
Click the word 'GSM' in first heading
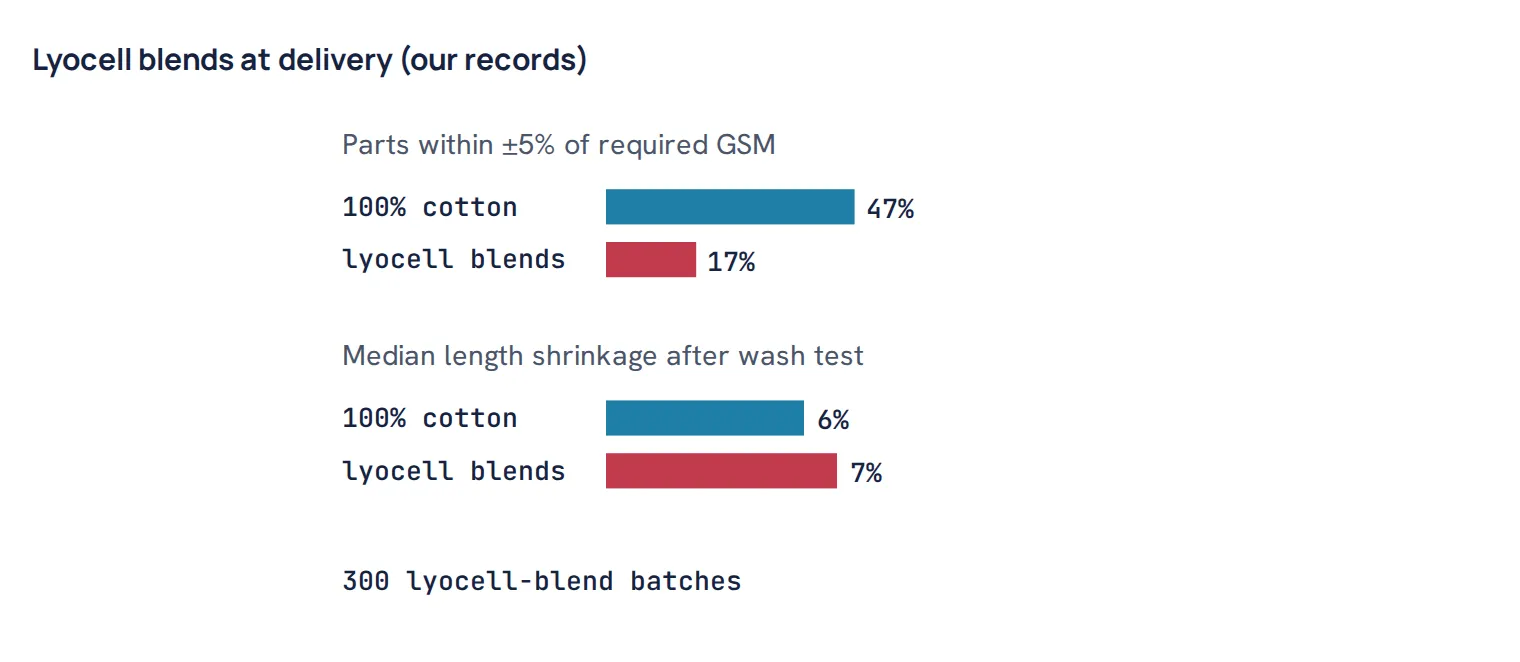coord(746,145)
